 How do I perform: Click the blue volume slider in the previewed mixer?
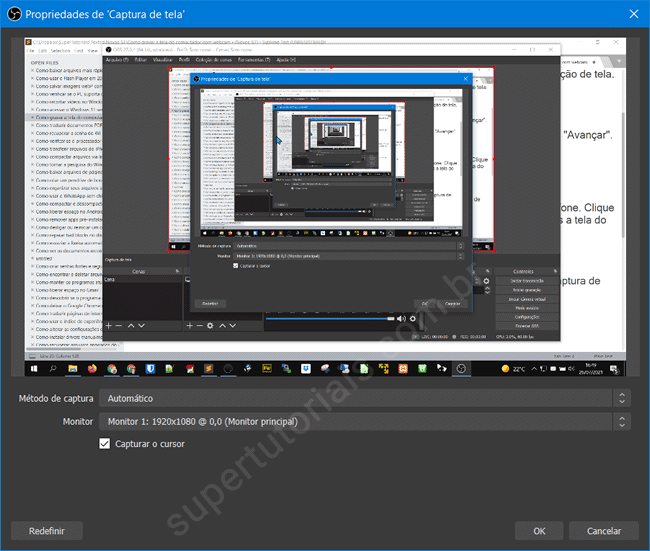[330, 319]
